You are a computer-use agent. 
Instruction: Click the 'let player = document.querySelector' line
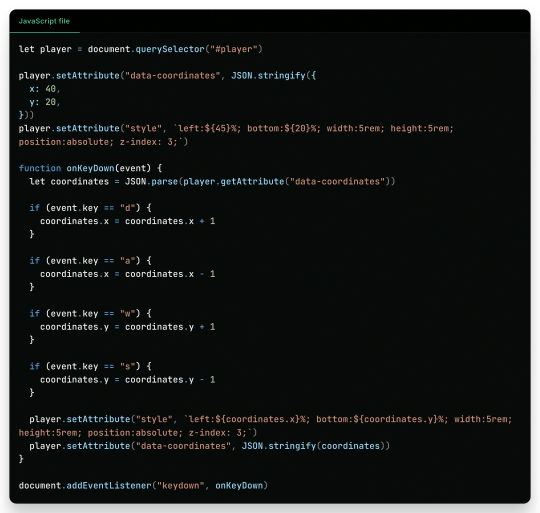pyautogui.click(x=141, y=49)
